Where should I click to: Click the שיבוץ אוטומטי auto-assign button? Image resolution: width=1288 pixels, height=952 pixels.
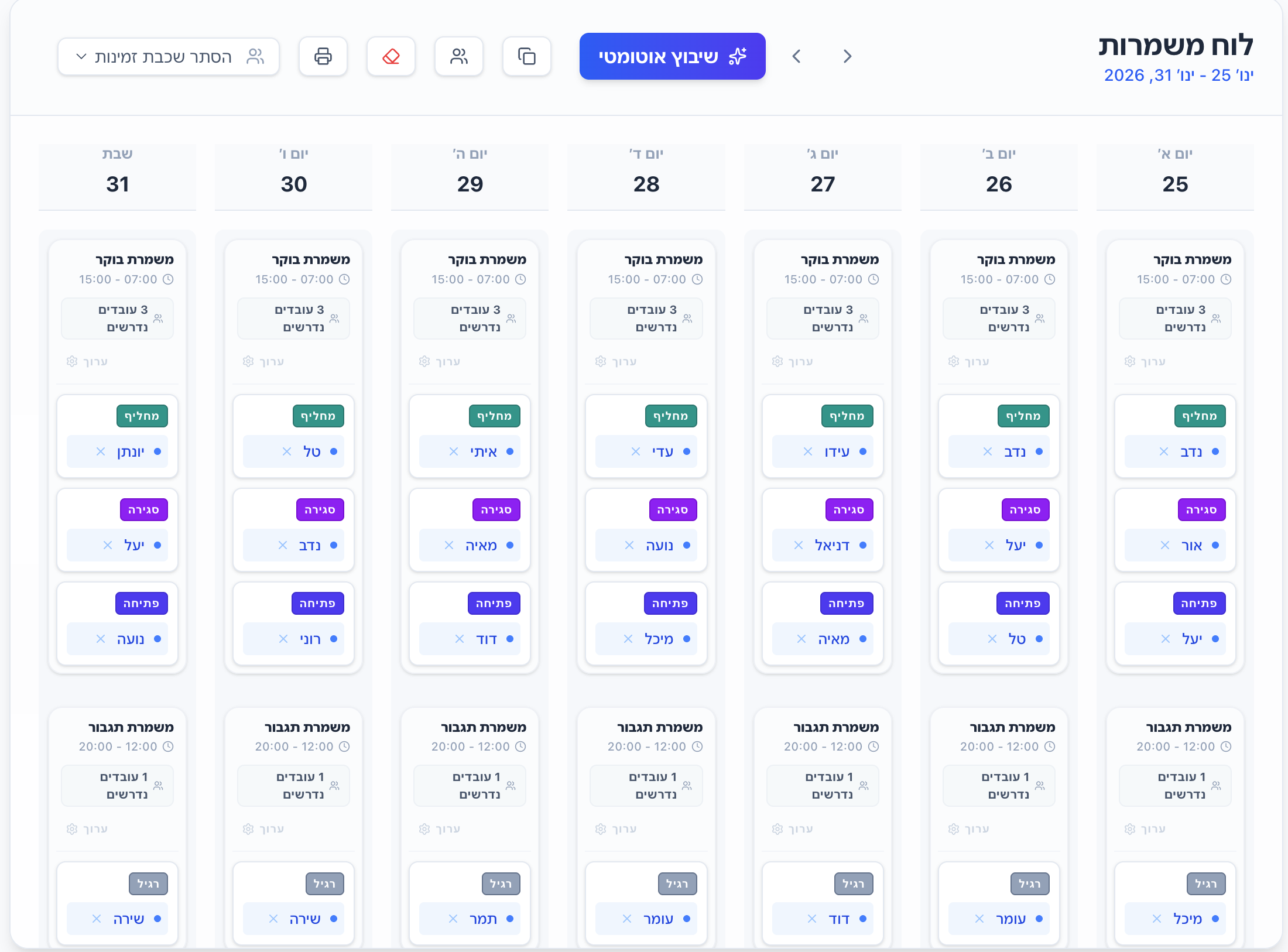[x=672, y=56]
